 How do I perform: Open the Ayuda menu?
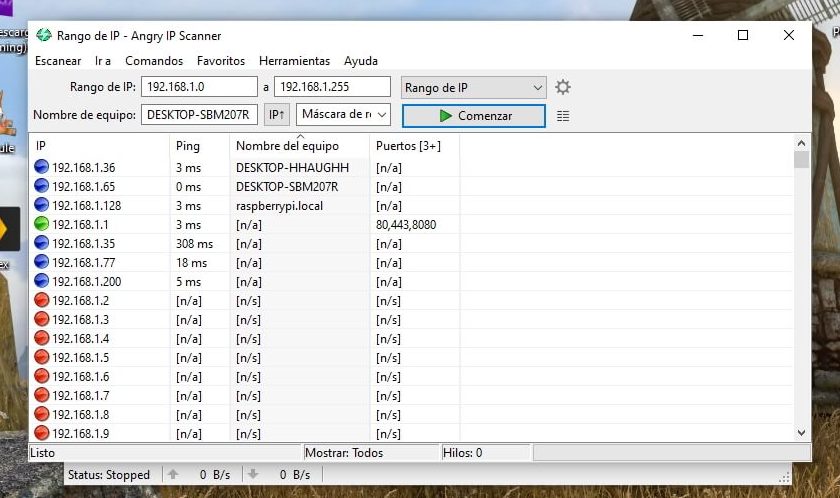pos(361,61)
